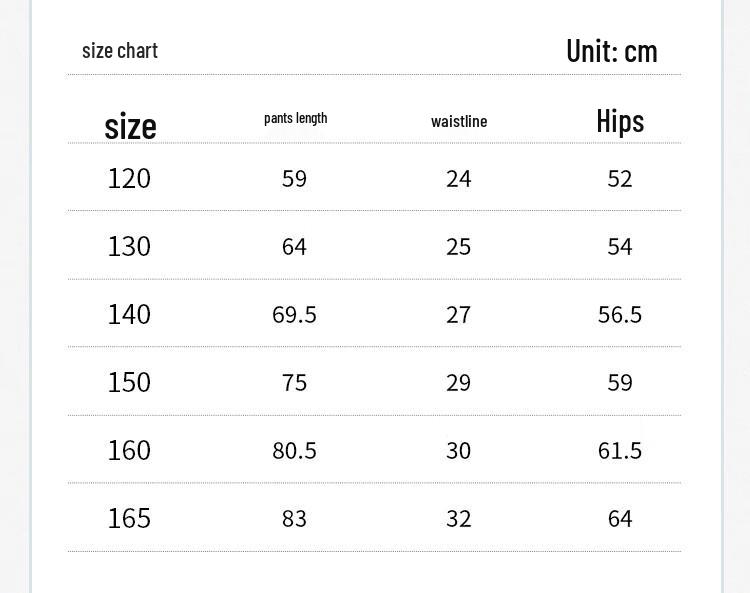The width and height of the screenshot is (750, 593).
Task: Select the "size" column header
Action: pos(130,126)
